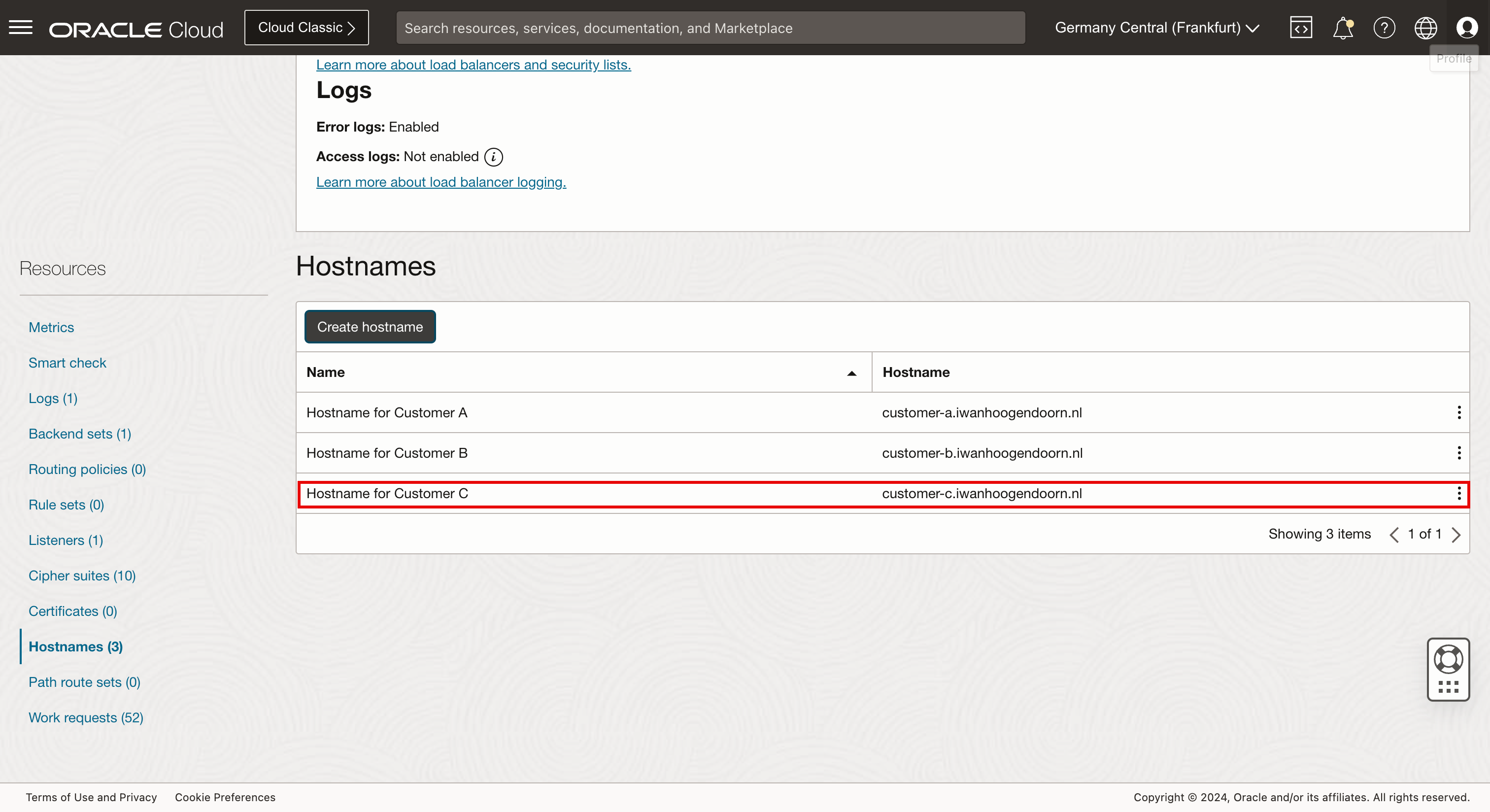The height and width of the screenshot is (812, 1490).
Task: Click the Create hostname button
Action: tap(370, 327)
